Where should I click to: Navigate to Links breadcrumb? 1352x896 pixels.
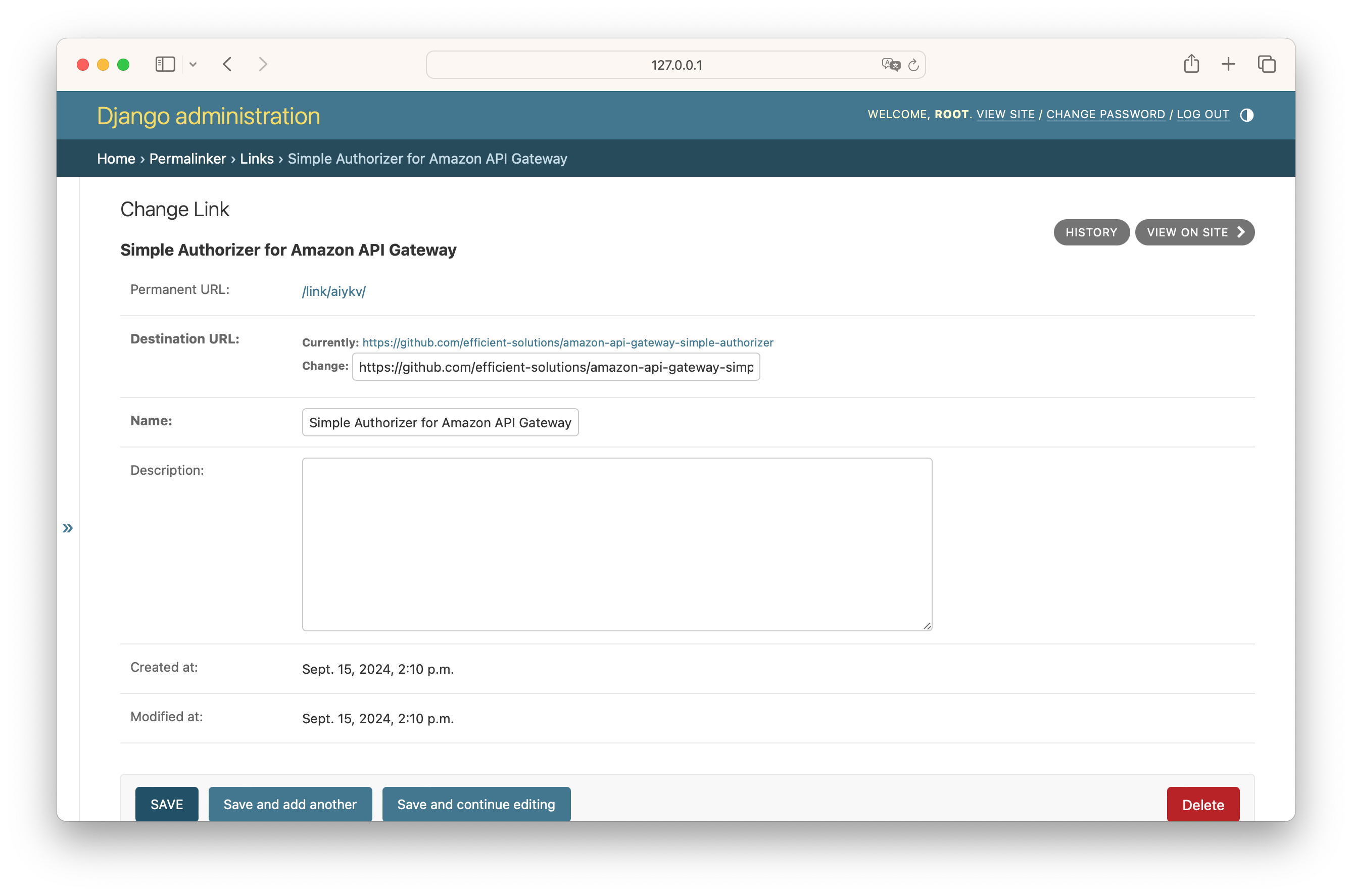click(x=257, y=159)
